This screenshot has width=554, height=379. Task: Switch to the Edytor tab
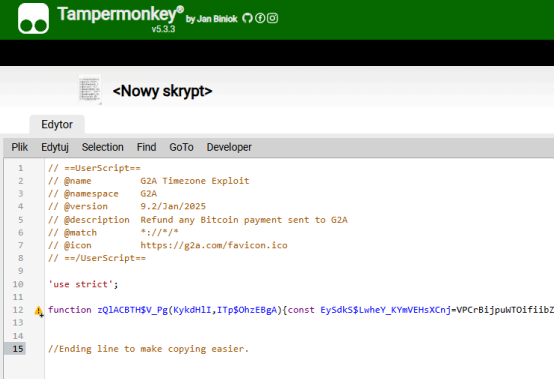tap(57, 124)
